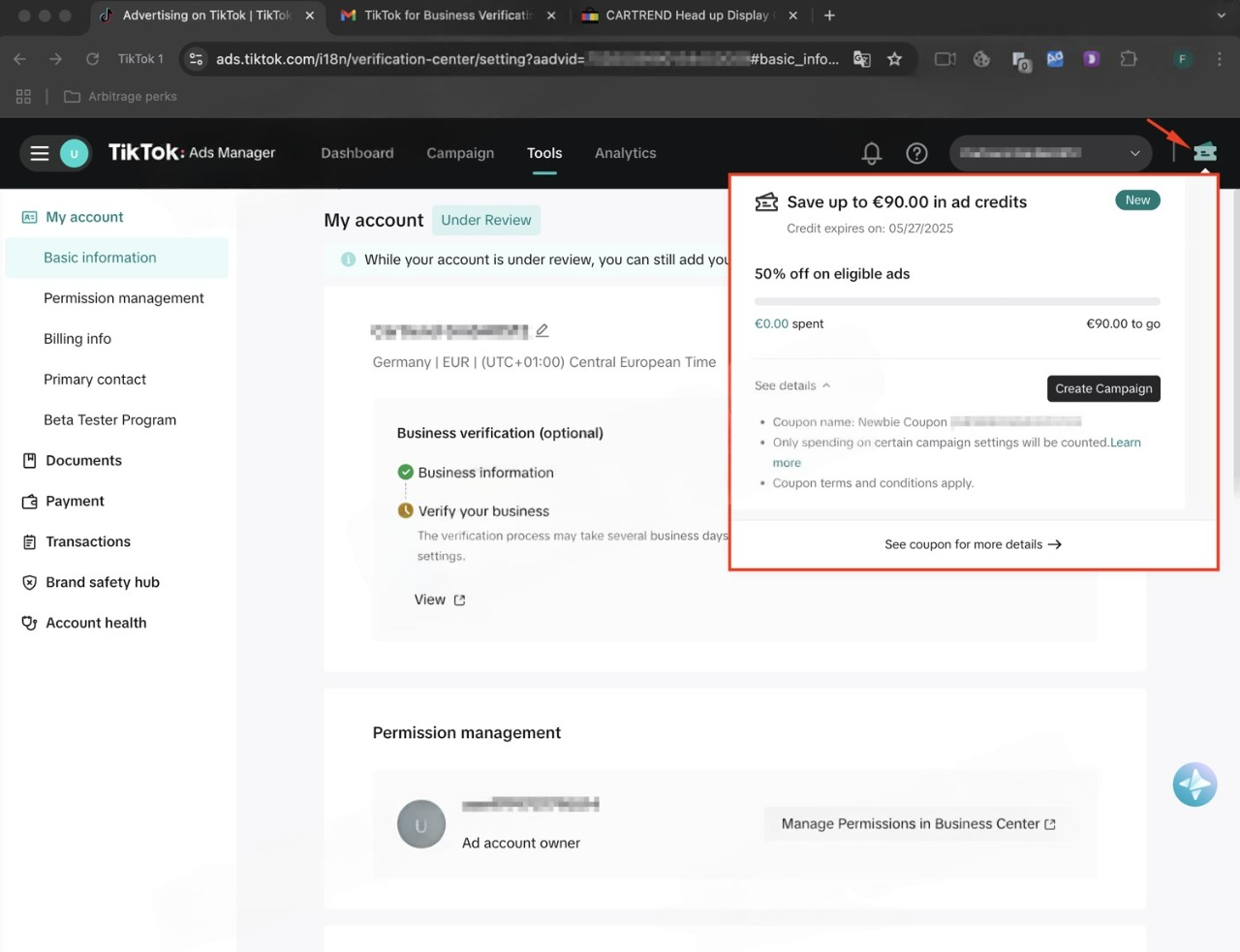Click Manage Permissions in Business Center button

[918, 824]
